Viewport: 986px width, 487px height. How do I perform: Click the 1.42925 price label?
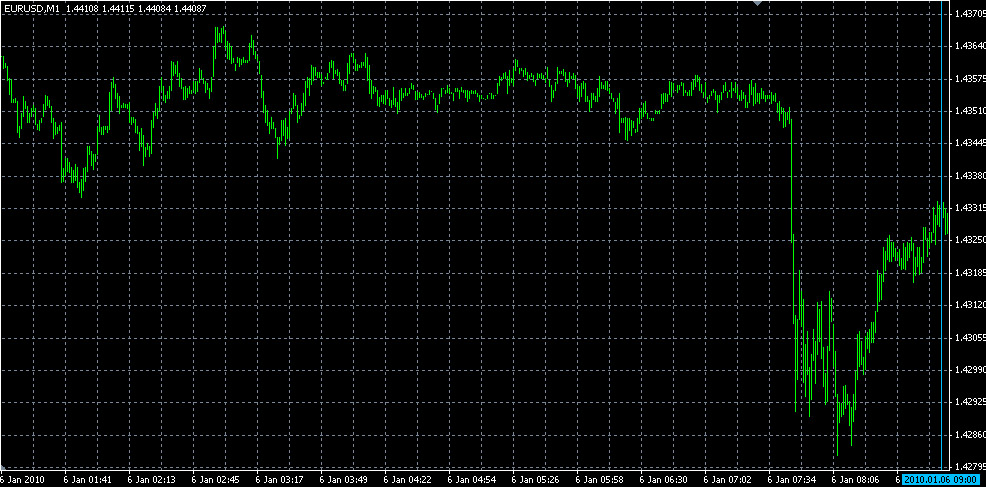[x=969, y=402]
